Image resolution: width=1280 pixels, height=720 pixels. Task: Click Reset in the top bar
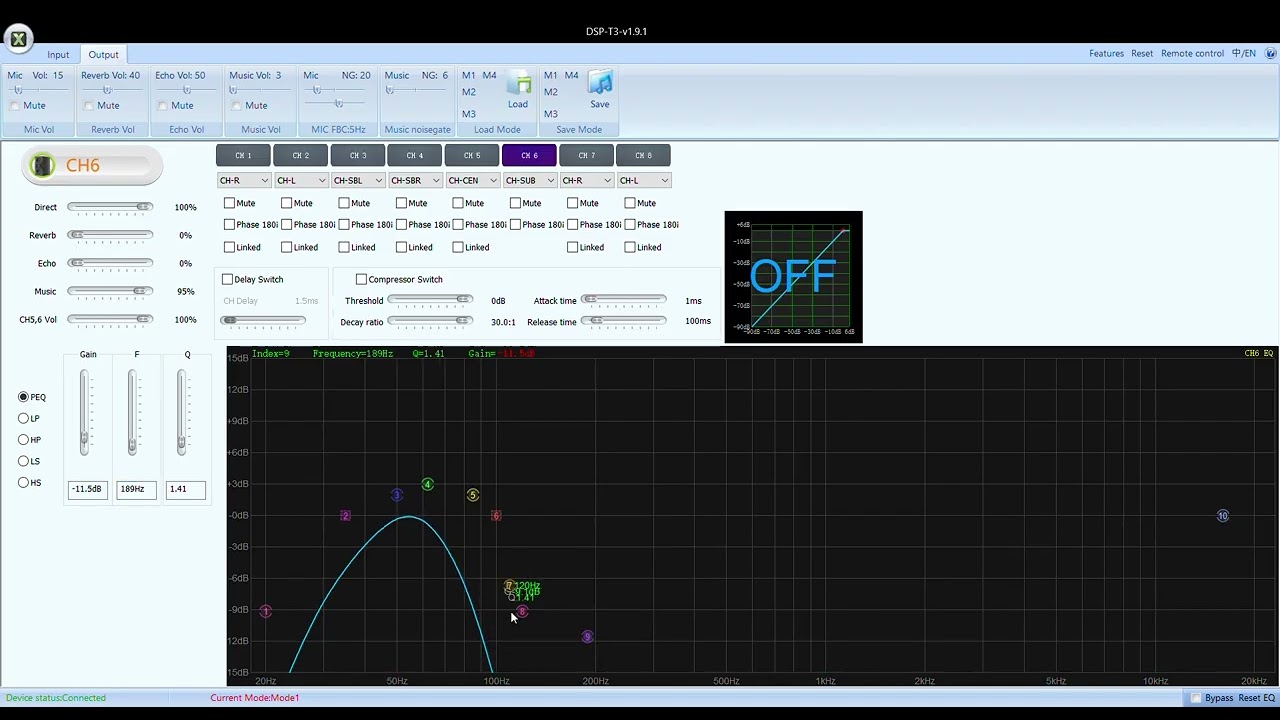pyautogui.click(x=1142, y=54)
